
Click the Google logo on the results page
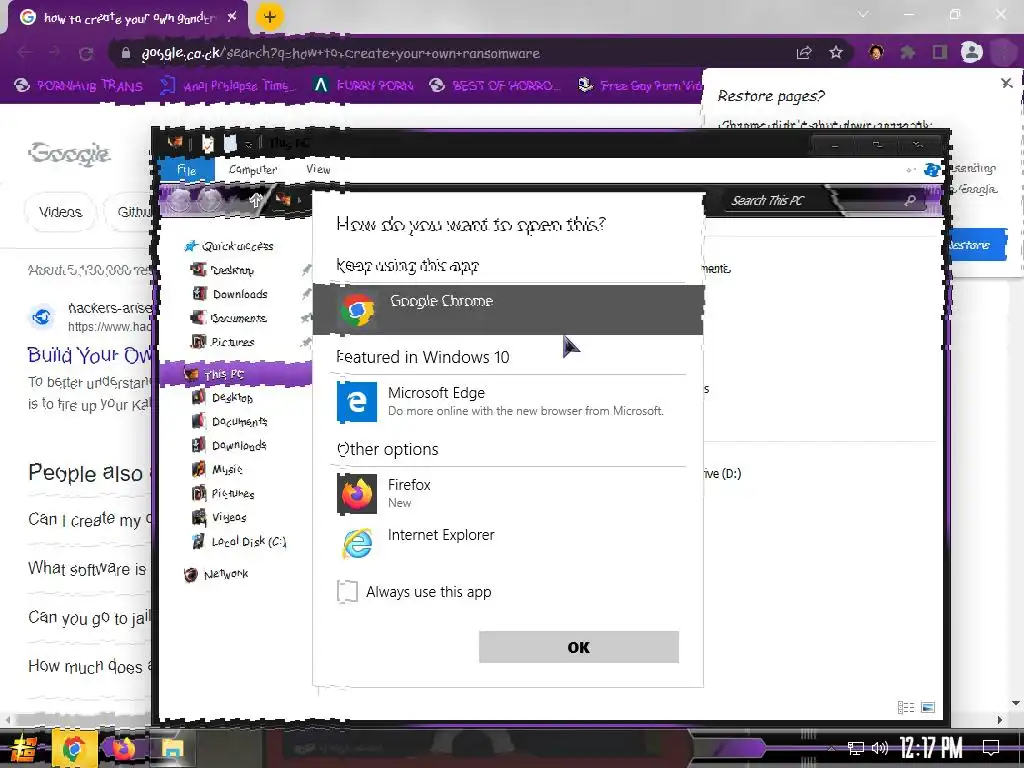69,153
